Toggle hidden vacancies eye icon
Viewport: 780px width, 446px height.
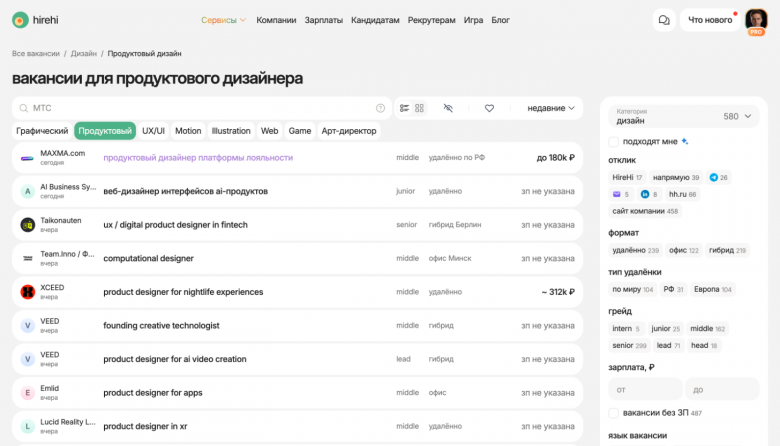(448, 108)
